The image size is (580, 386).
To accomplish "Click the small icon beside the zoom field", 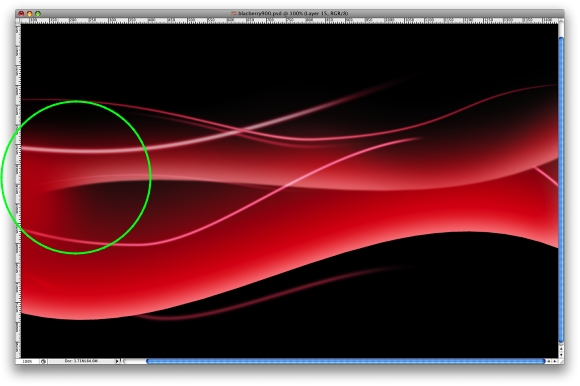I will tap(43, 361).
